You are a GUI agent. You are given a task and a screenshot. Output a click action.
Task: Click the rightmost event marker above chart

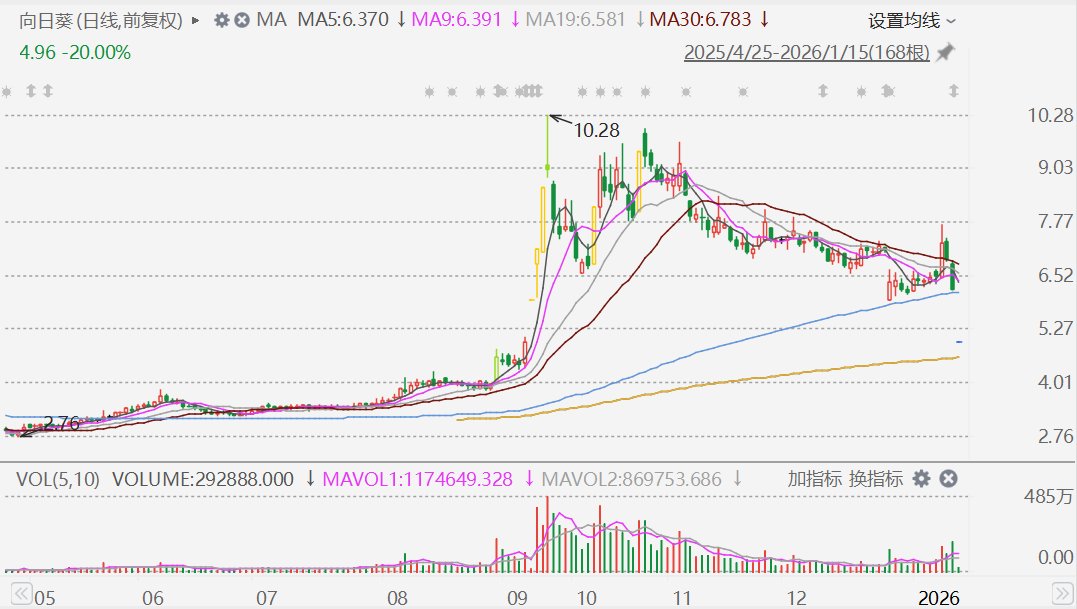pyautogui.click(x=954, y=92)
